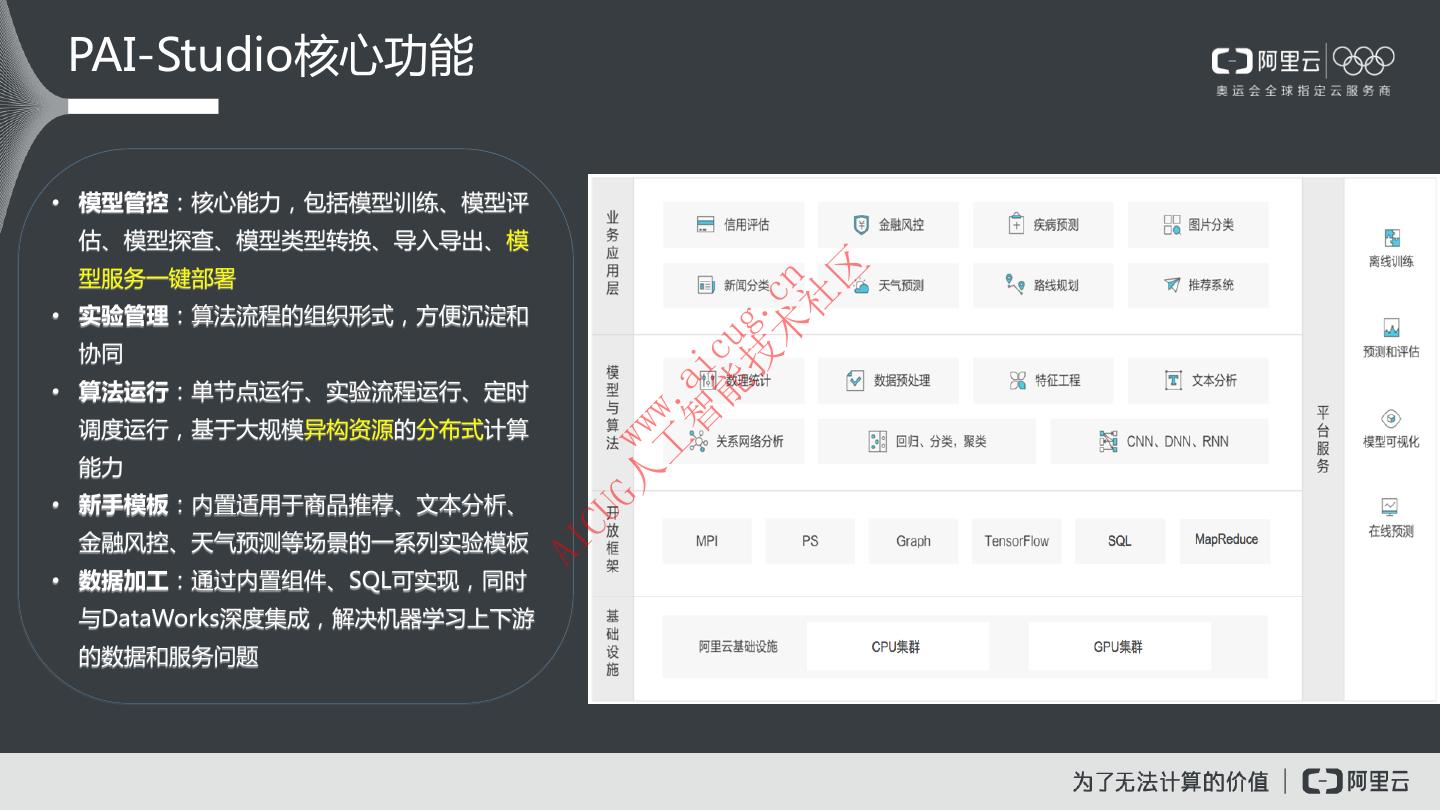Click the 预测和评估 chart icon
Viewport: 1440px width, 810px height.
(x=1391, y=328)
